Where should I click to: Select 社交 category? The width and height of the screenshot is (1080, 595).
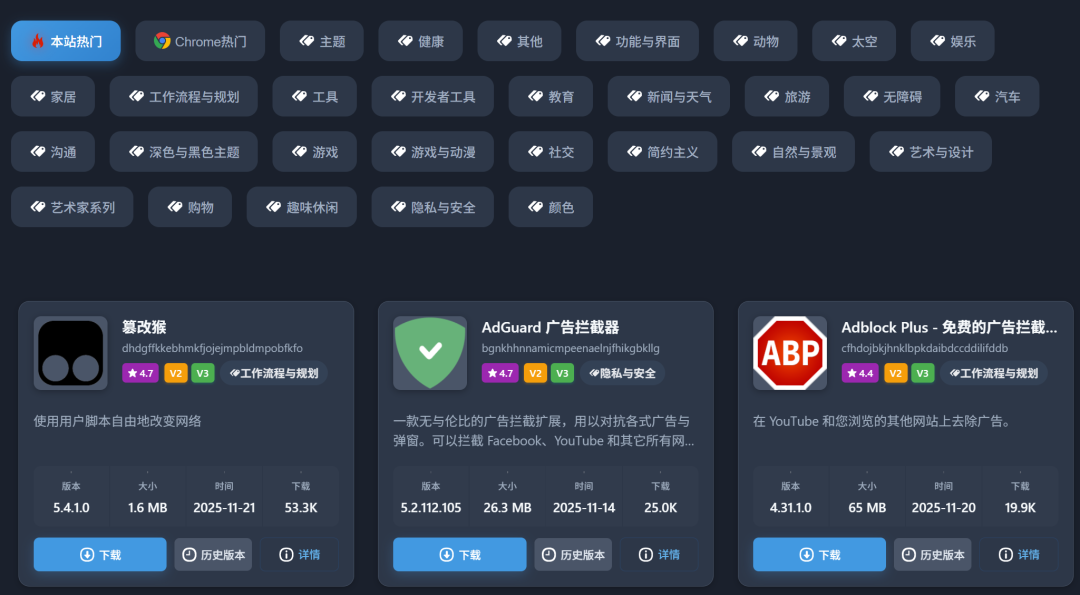(x=551, y=152)
